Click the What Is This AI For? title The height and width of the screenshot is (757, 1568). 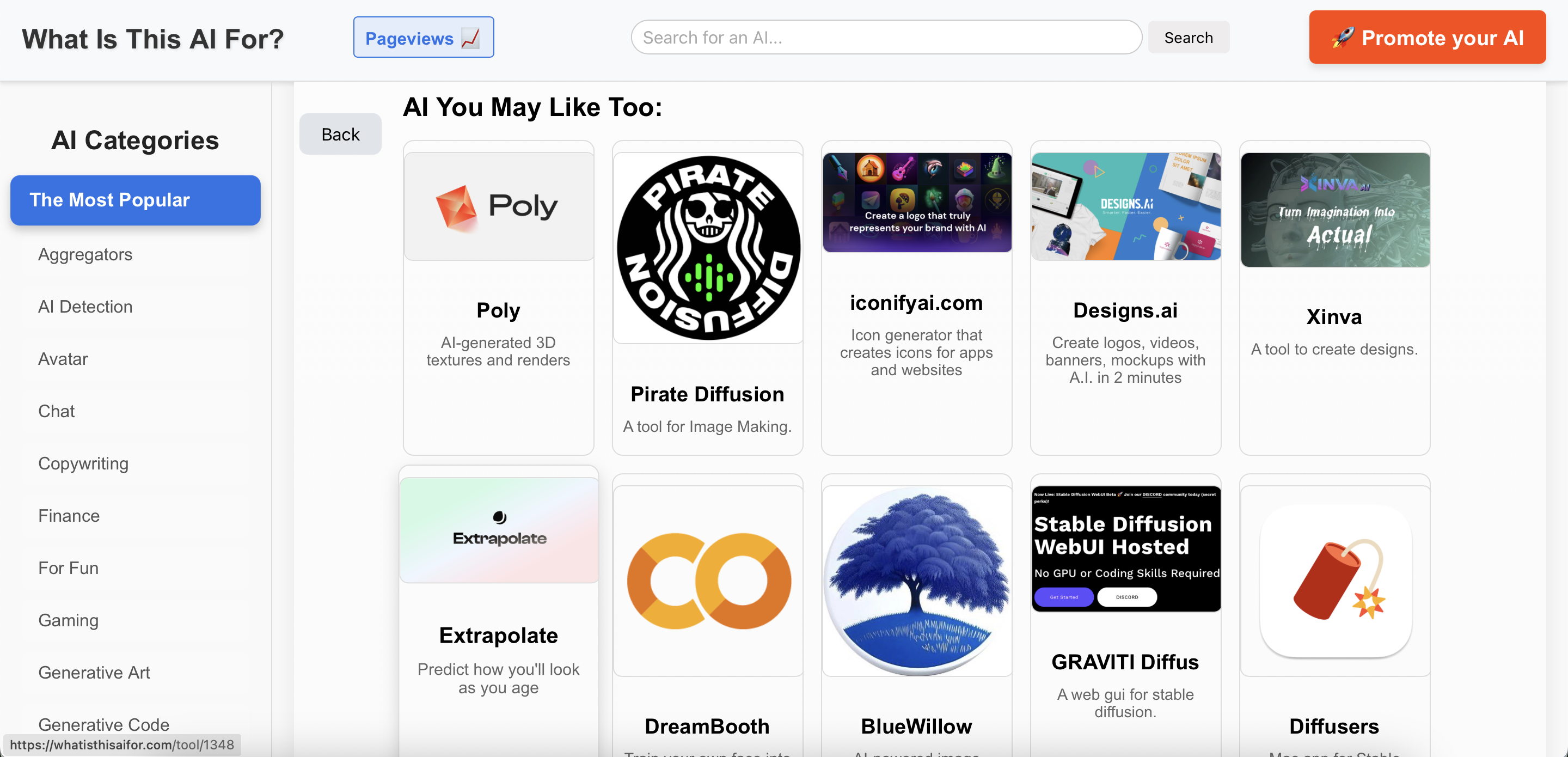coord(153,39)
